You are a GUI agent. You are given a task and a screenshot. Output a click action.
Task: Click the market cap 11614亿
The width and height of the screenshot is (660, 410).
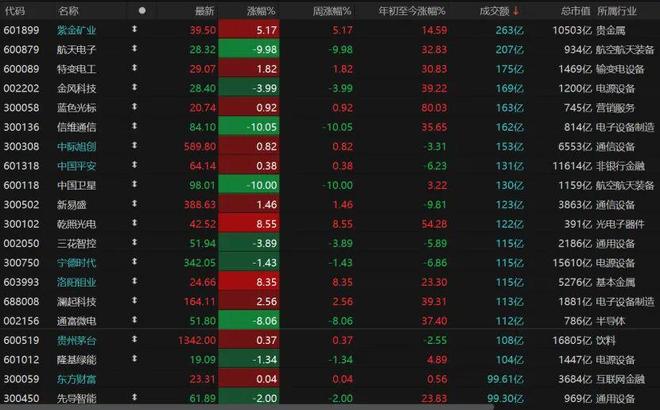pos(572,166)
